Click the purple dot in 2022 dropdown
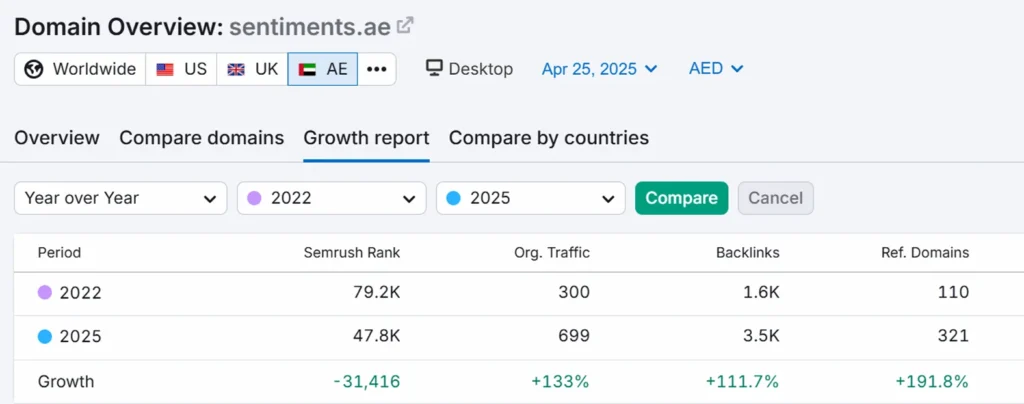 click(255, 198)
